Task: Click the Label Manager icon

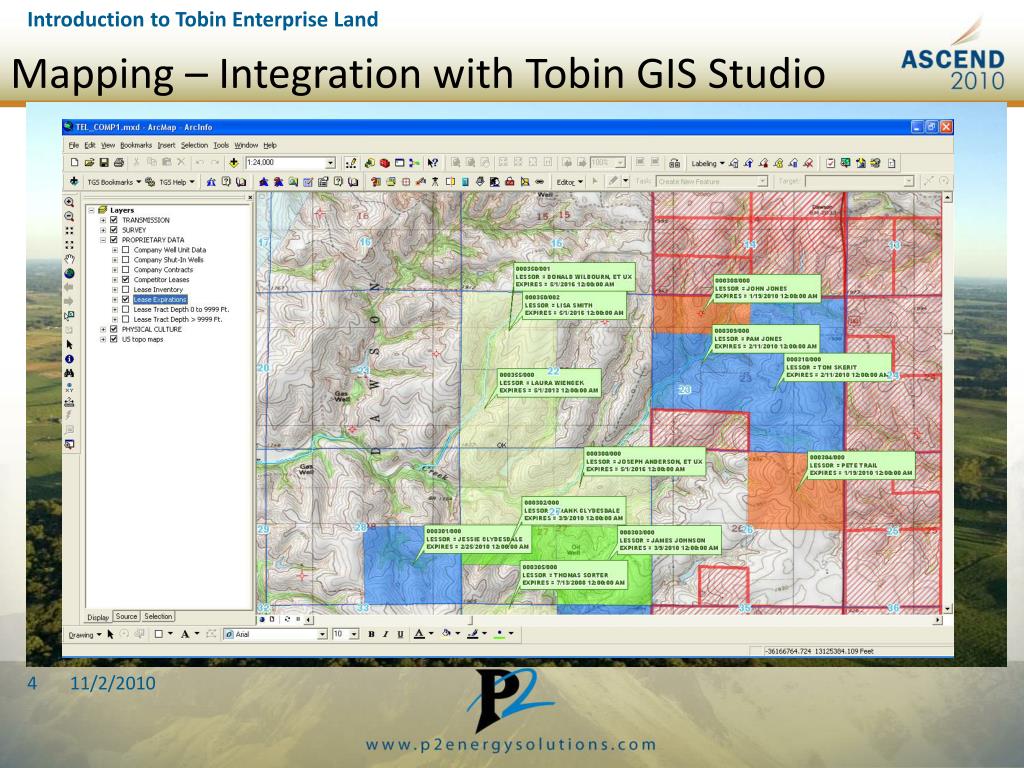Action: click(x=733, y=163)
